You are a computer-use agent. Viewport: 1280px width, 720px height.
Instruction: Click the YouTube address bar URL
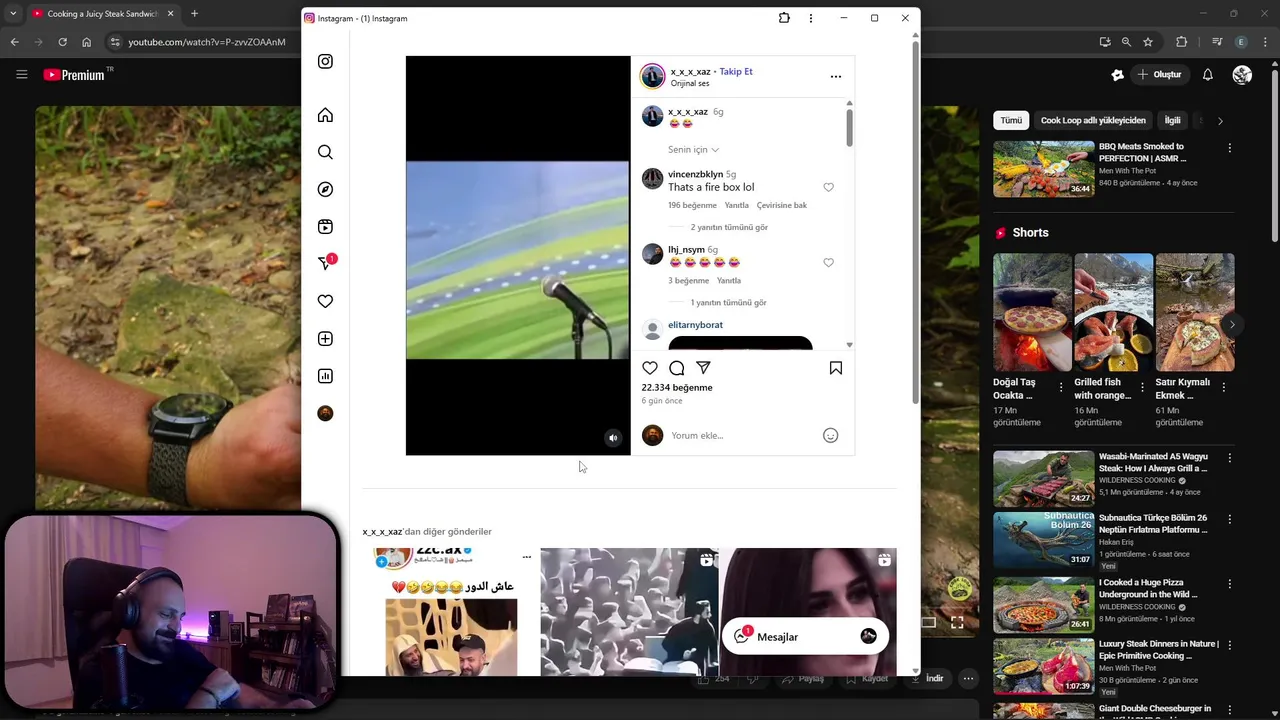click(x=207, y=42)
